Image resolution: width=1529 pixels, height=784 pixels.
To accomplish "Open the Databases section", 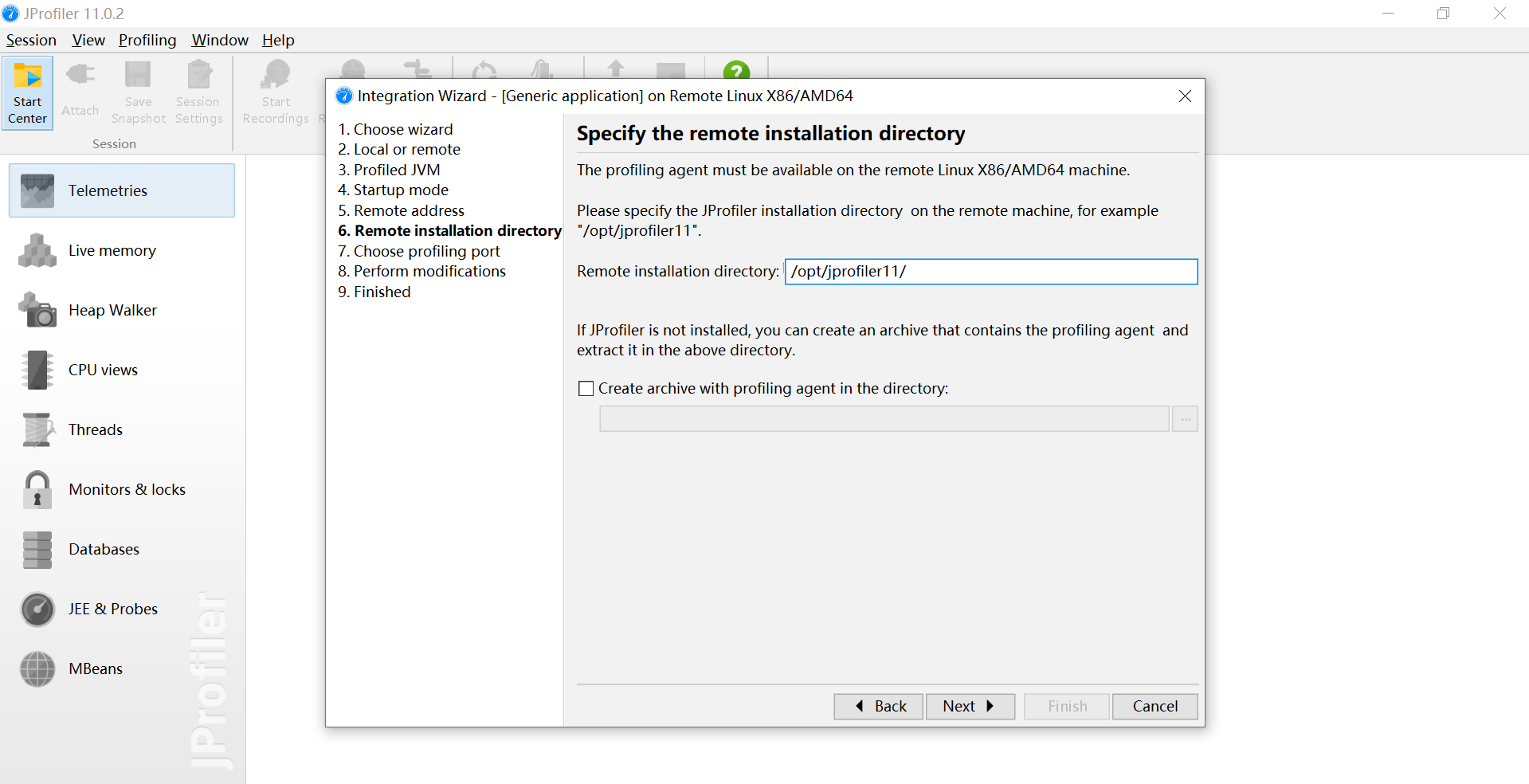I will (122, 549).
